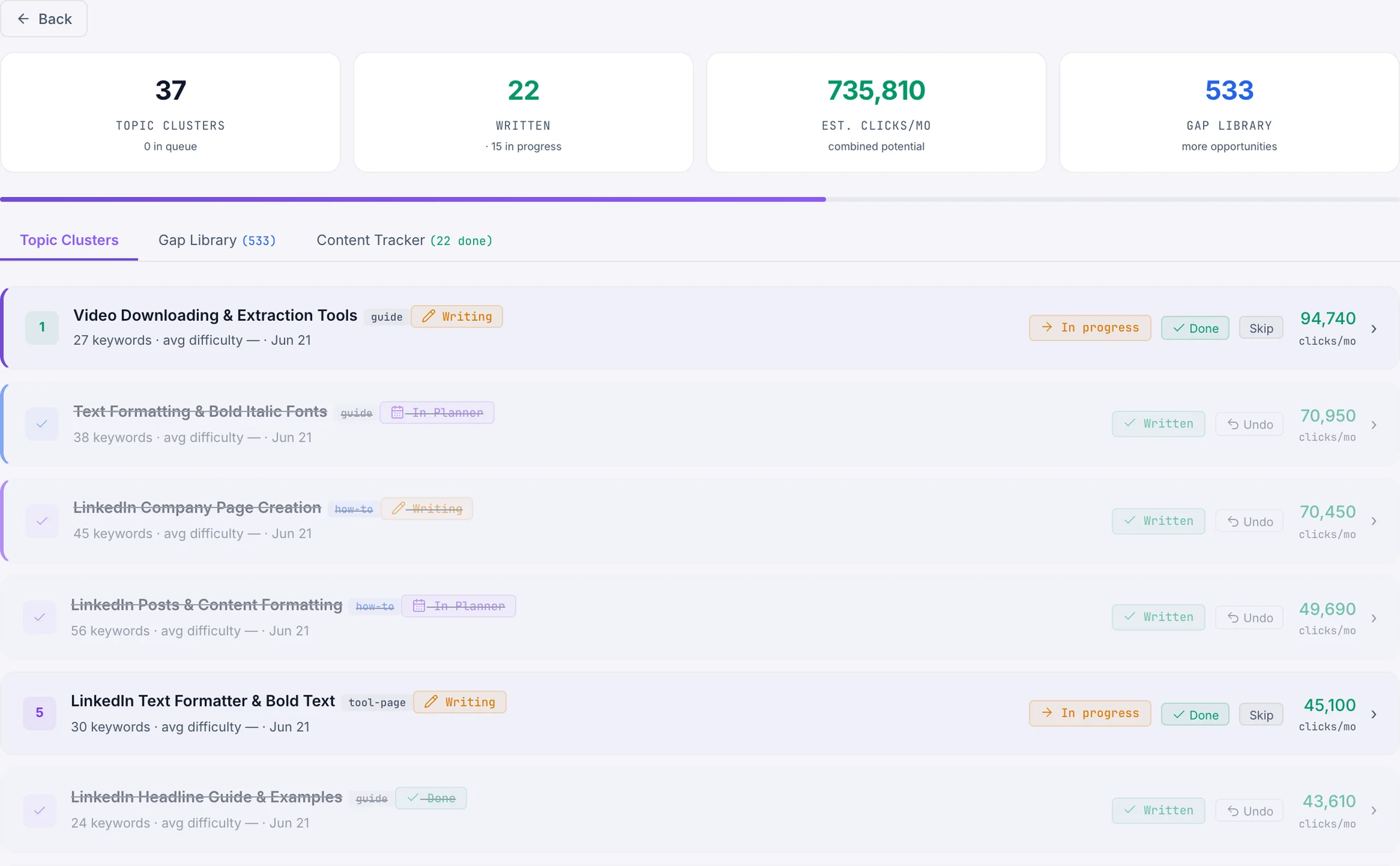
Task: Click Written status on Text Formatting row
Action: click(1159, 424)
